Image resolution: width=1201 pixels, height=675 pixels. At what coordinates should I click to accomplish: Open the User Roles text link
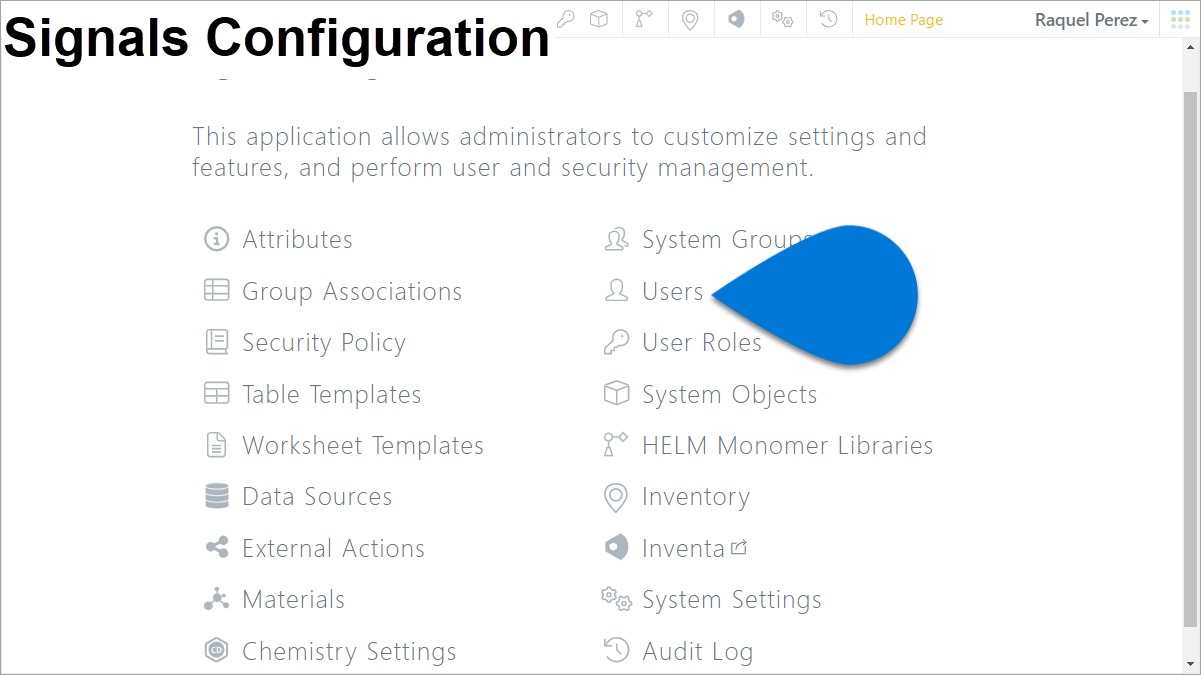(x=702, y=343)
